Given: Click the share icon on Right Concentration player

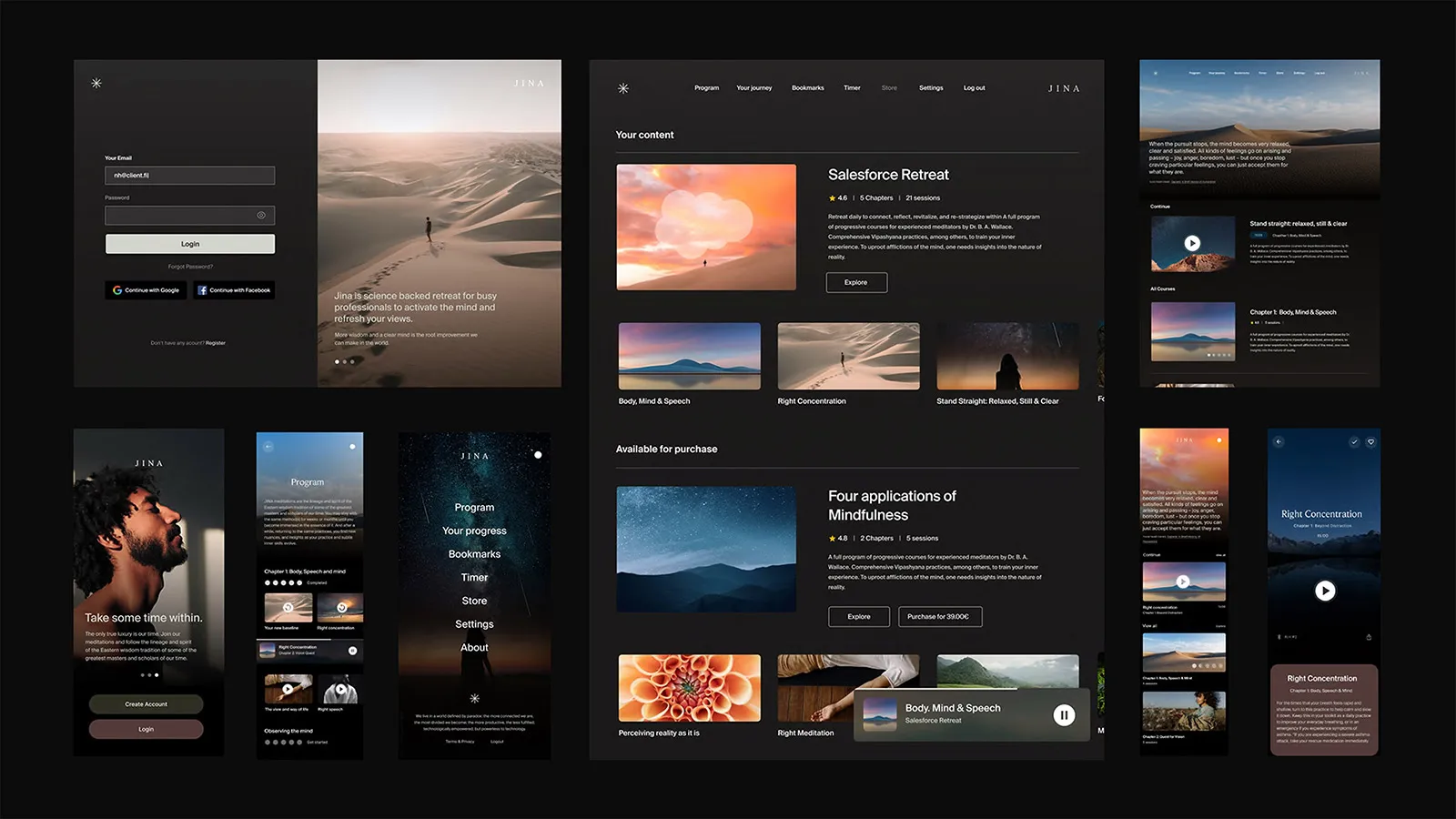Looking at the screenshot, I should [x=1369, y=637].
